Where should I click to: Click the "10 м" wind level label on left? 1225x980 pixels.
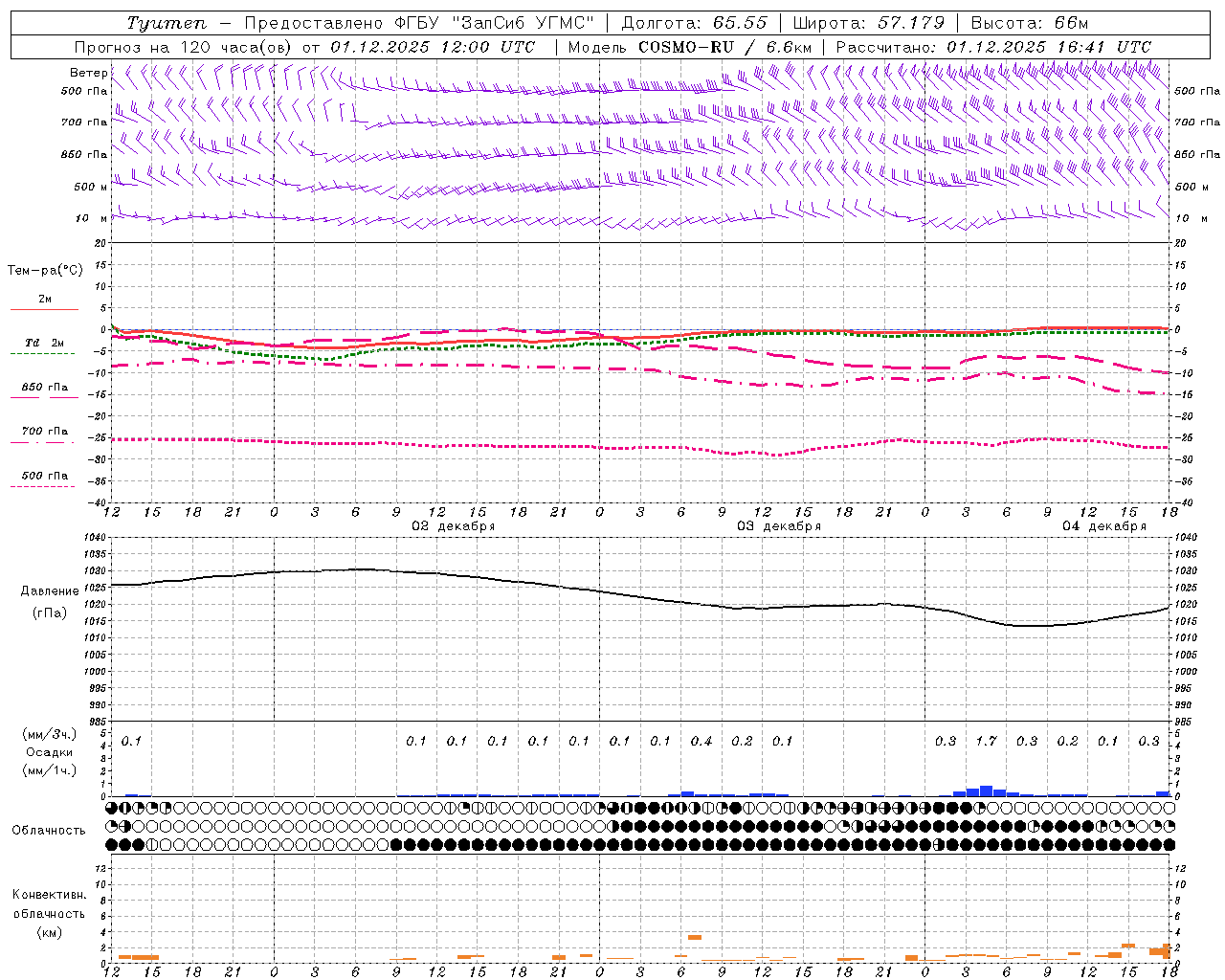point(92,218)
